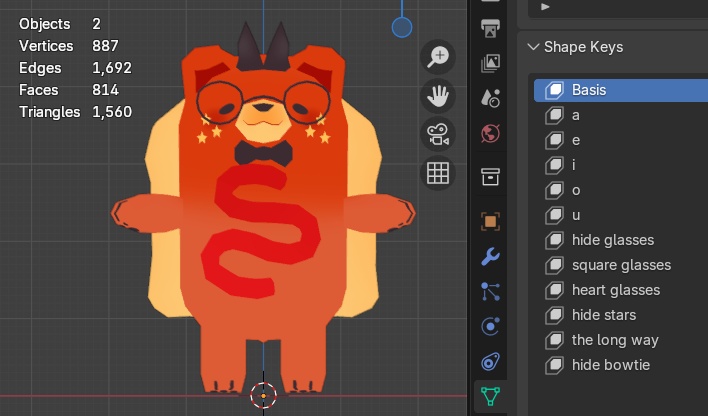Open the Object Constraints properties tab
The width and height of the screenshot is (708, 416).
490,361
